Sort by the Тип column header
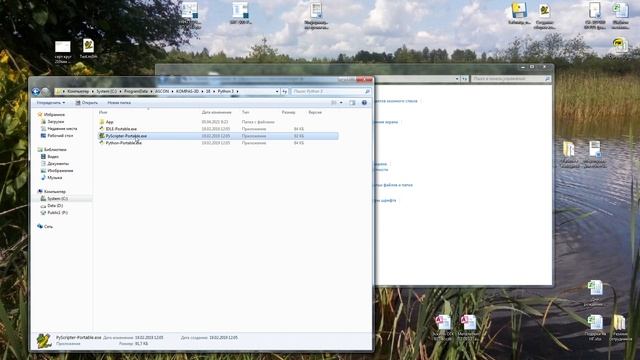Viewport: 640px width, 360px height. (245, 112)
